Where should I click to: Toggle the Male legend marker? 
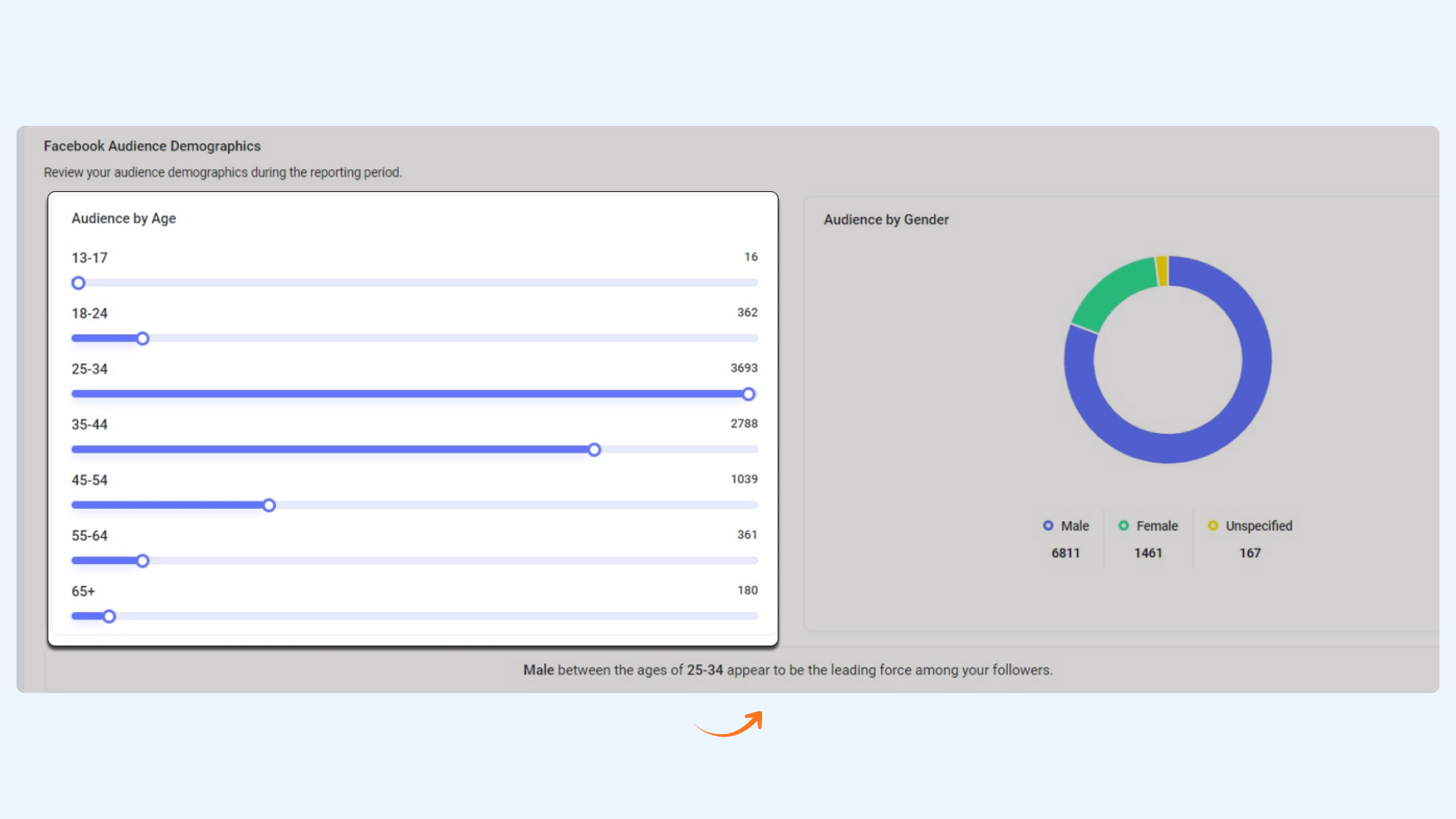coord(1048,526)
